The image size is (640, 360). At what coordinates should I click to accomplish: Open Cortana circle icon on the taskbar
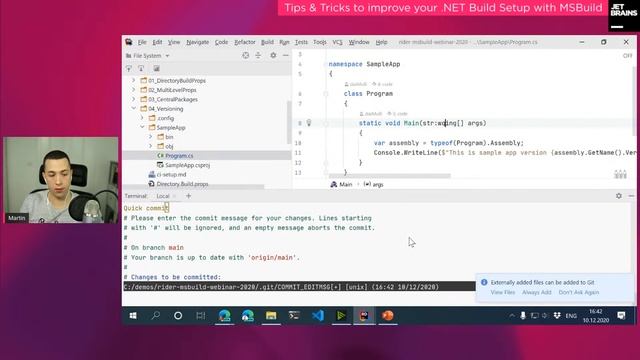tap(178, 316)
